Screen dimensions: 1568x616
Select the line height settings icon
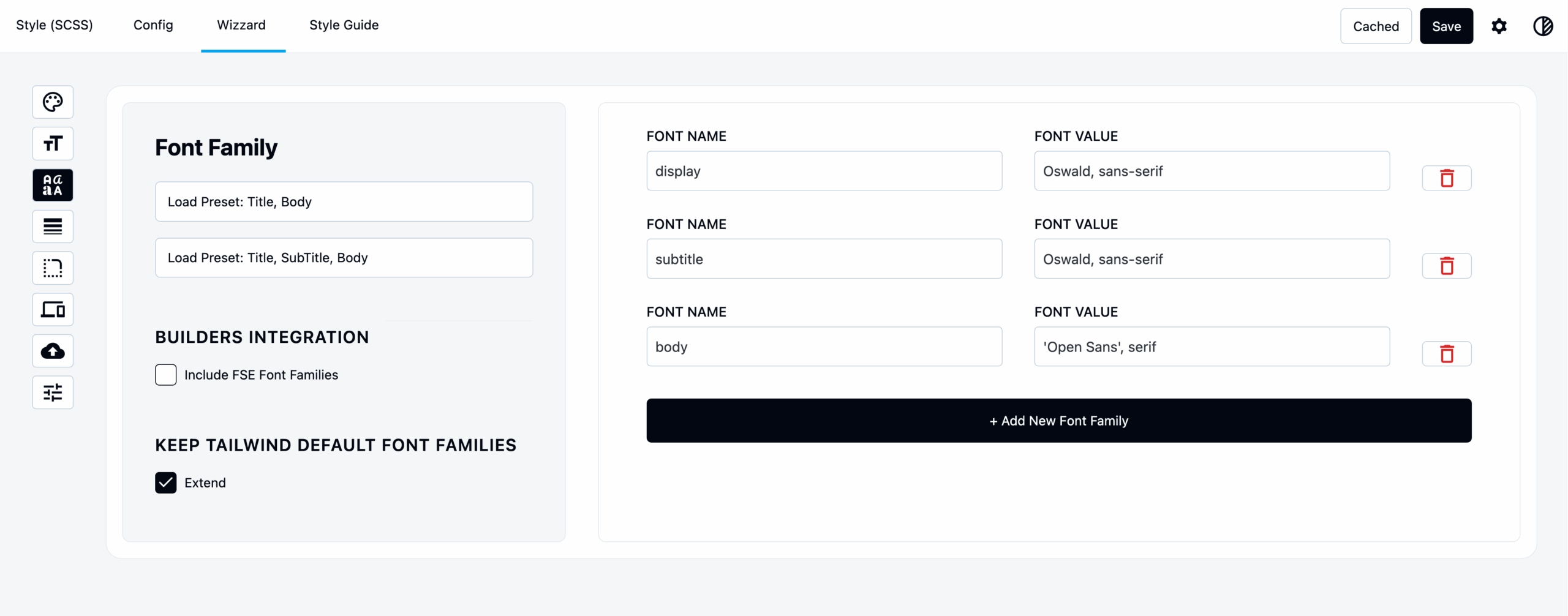53,226
